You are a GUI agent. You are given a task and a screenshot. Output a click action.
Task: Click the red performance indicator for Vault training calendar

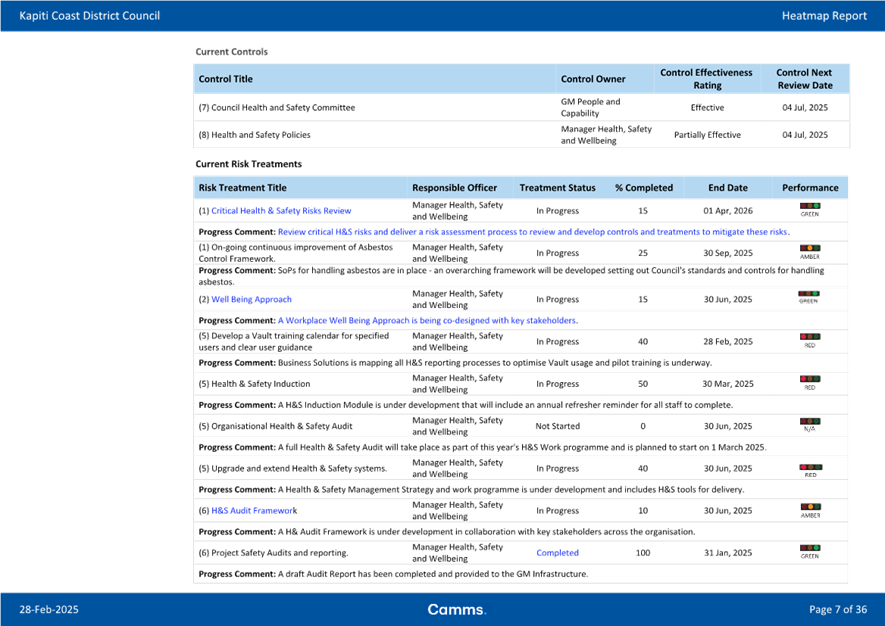click(809, 338)
